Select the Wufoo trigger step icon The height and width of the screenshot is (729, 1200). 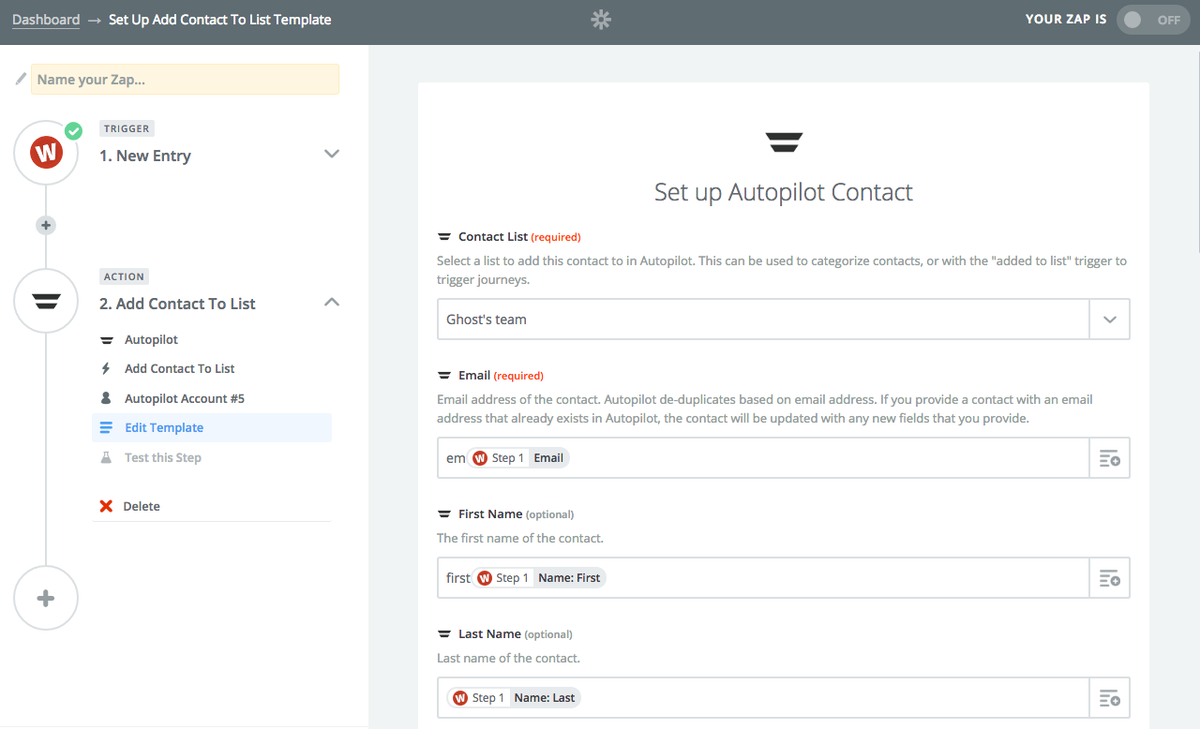[45, 152]
